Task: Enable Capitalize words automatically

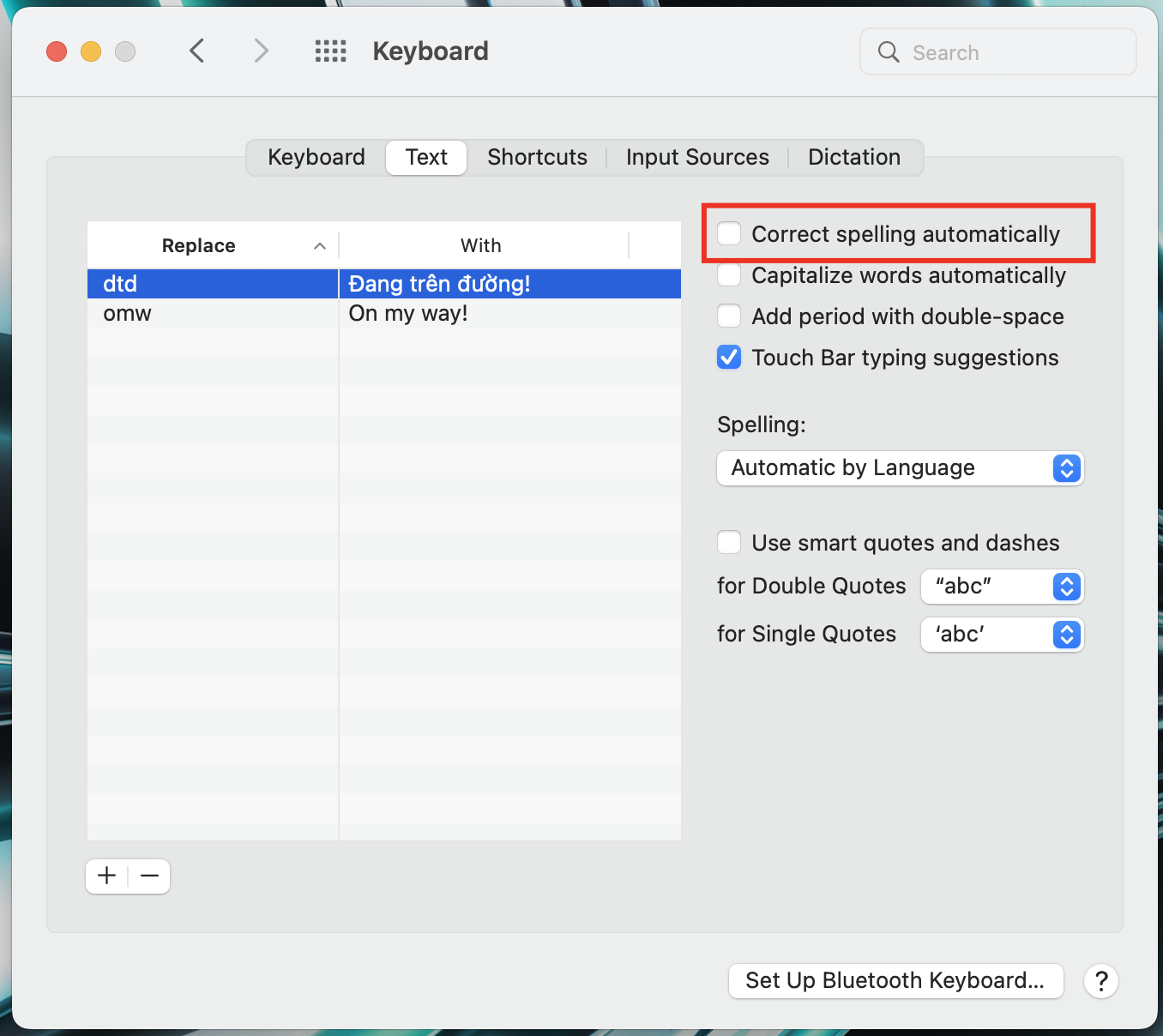Action: point(729,274)
